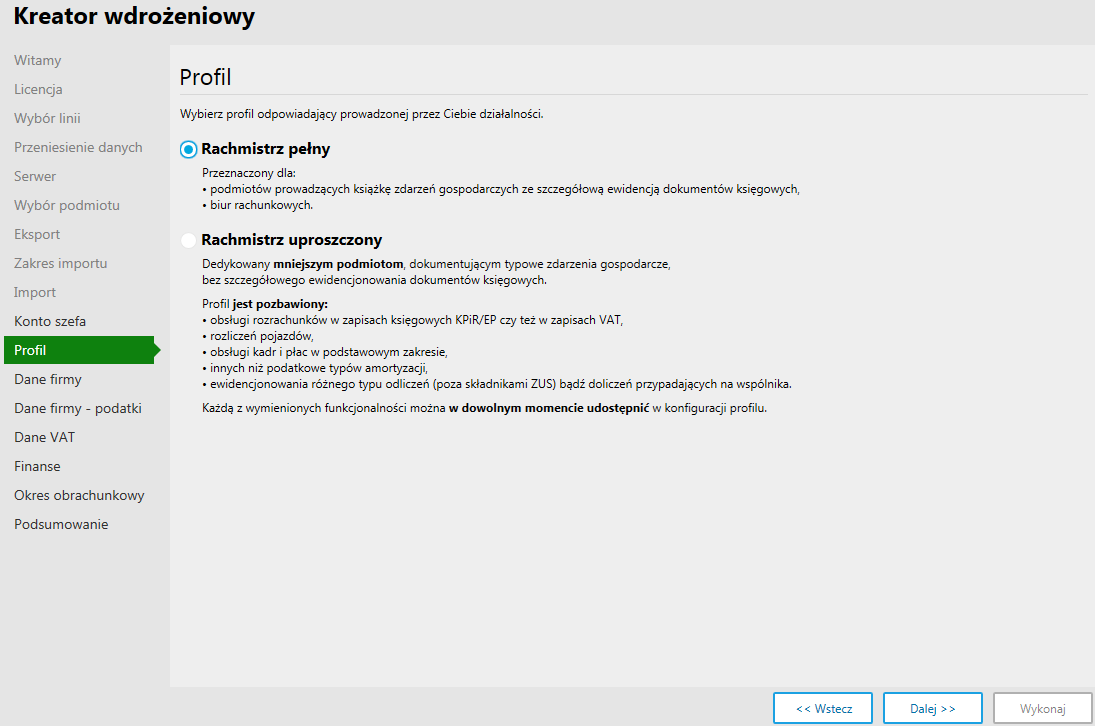Go to the Wybór linii step

click(x=47, y=118)
